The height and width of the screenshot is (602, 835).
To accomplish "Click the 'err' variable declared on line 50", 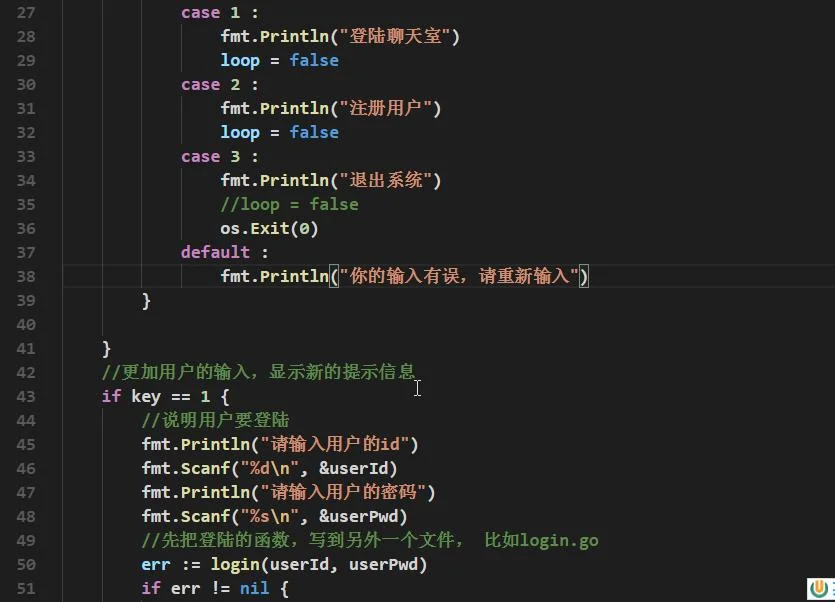I will [x=156, y=564].
